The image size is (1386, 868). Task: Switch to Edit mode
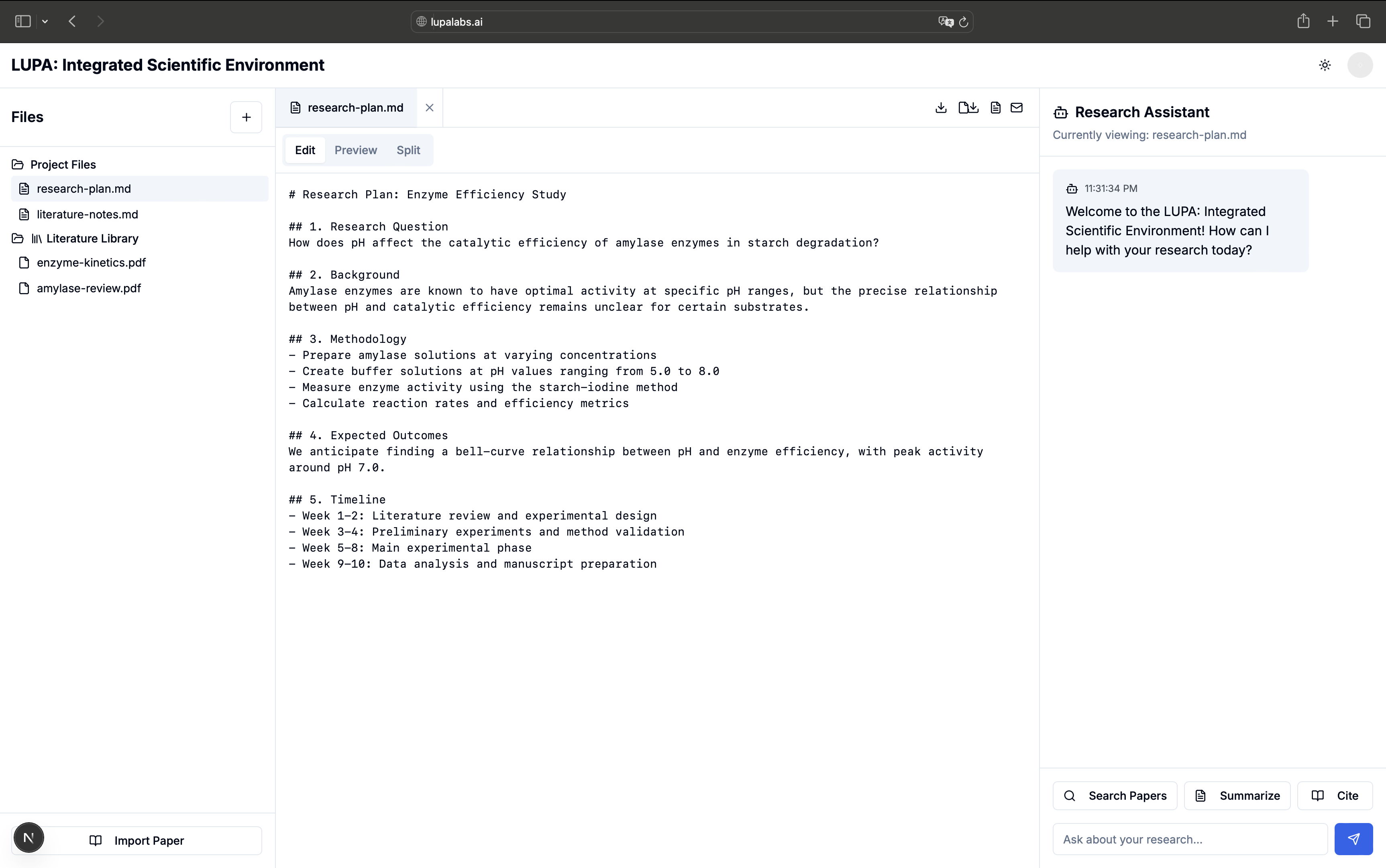(305, 150)
